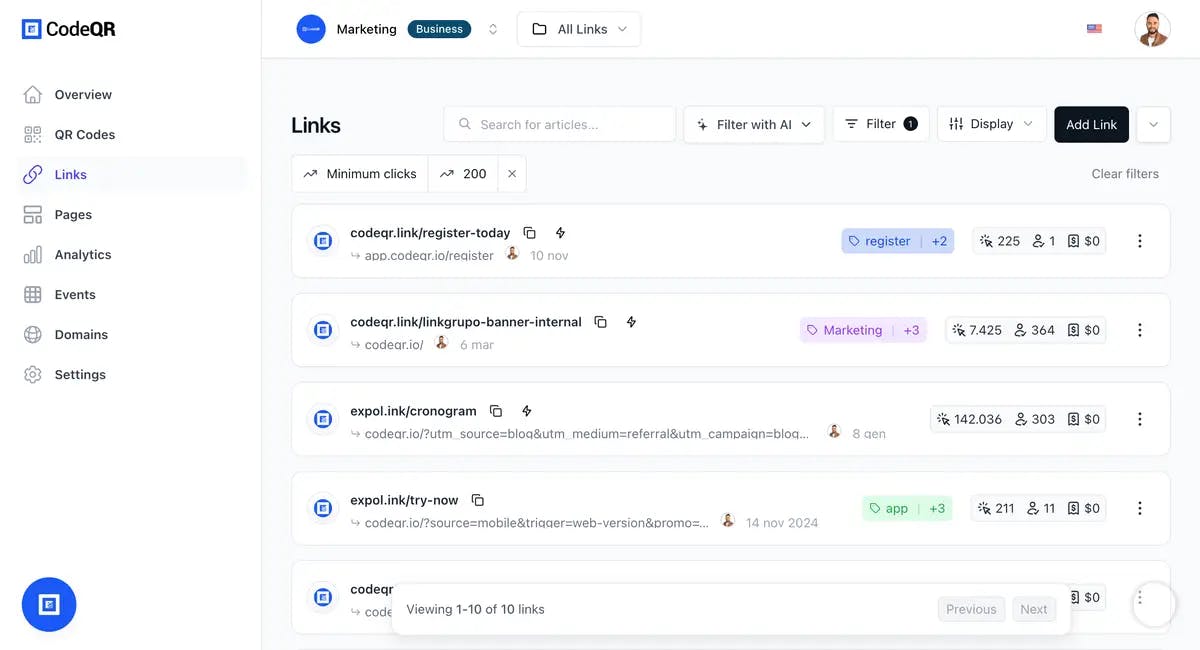Copy linkgrupo-banner-internal link
Viewport: 1200px width, 650px height.
pyautogui.click(x=601, y=322)
